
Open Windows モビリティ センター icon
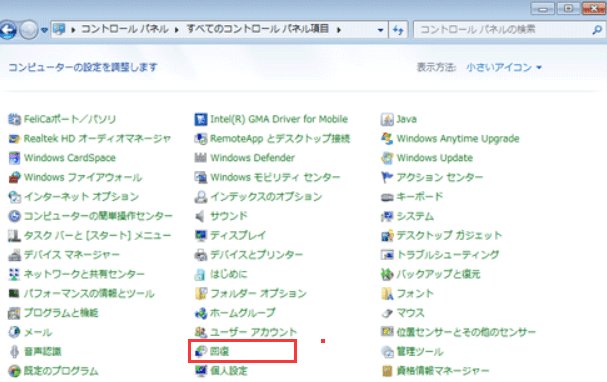click(201, 177)
